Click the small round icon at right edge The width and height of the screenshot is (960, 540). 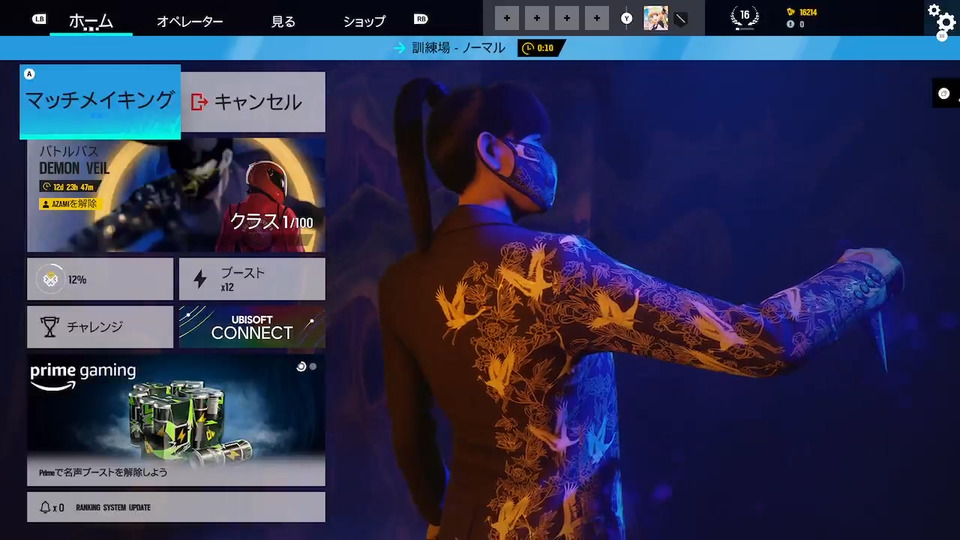(943, 93)
